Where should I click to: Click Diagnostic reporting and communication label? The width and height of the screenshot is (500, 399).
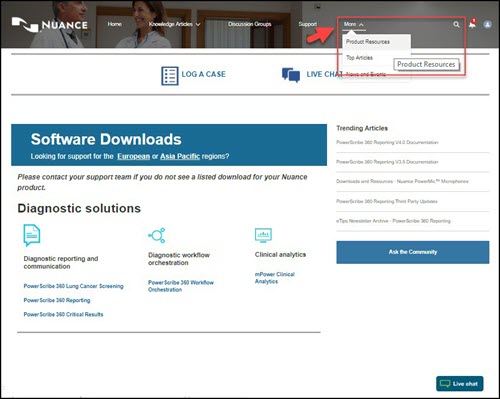(x=61, y=262)
